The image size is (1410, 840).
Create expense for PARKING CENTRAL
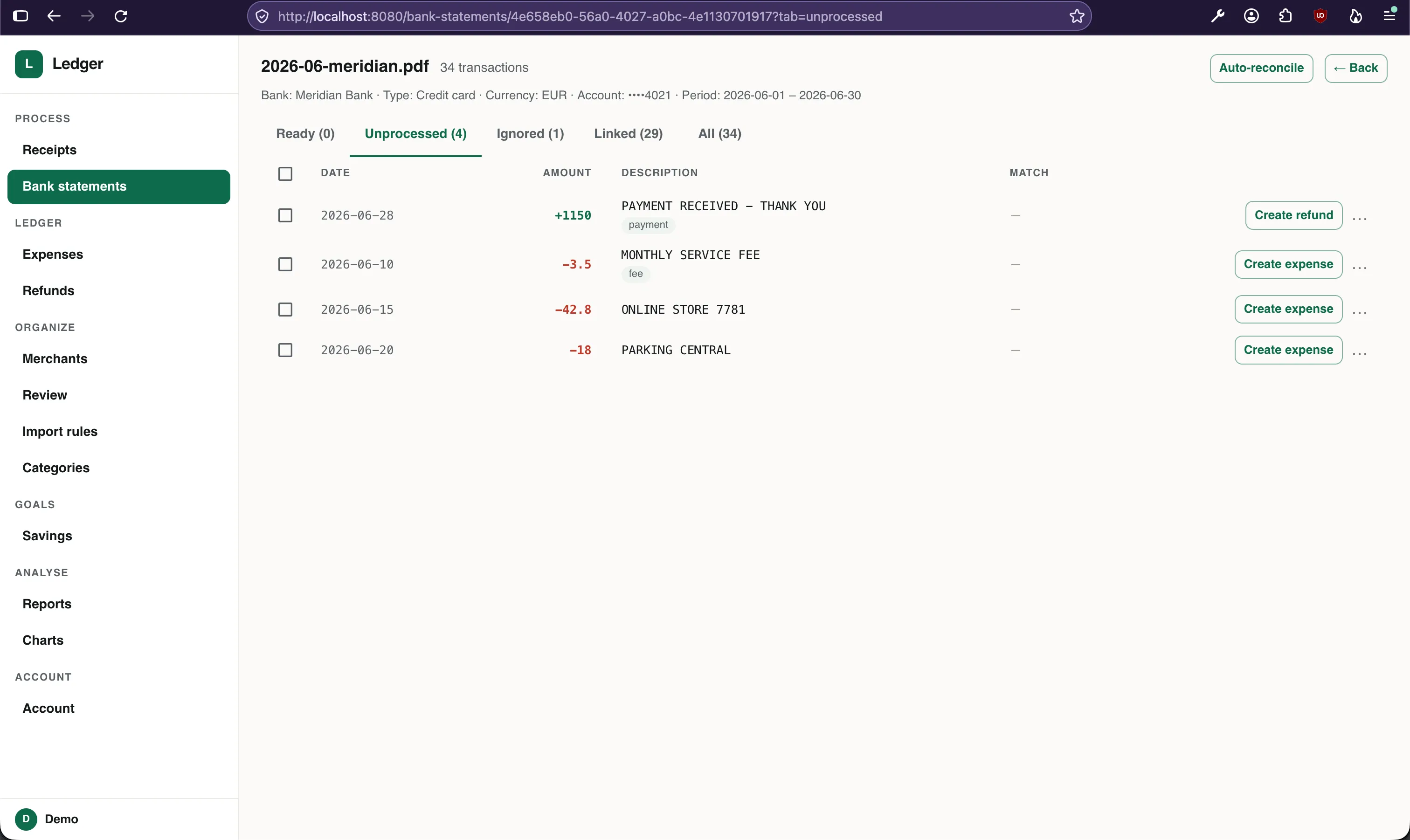pos(1288,351)
